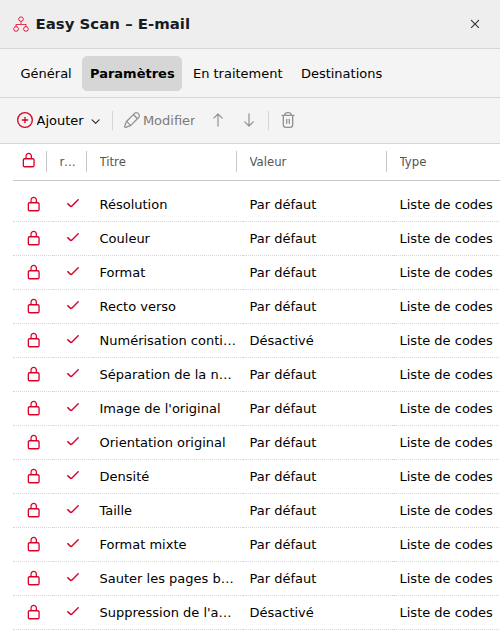This screenshot has height=638, width=500.
Task: Move parameter up with the up arrow
Action: [x=218, y=120]
